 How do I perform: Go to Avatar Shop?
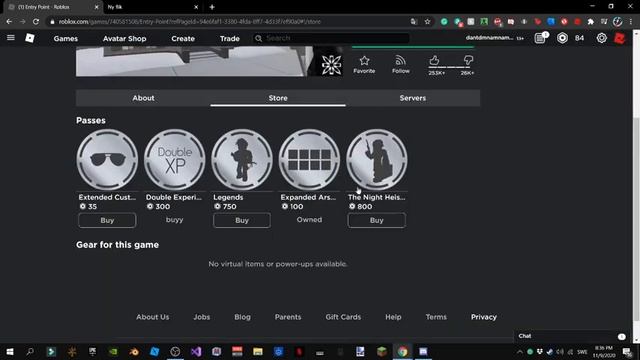124,38
